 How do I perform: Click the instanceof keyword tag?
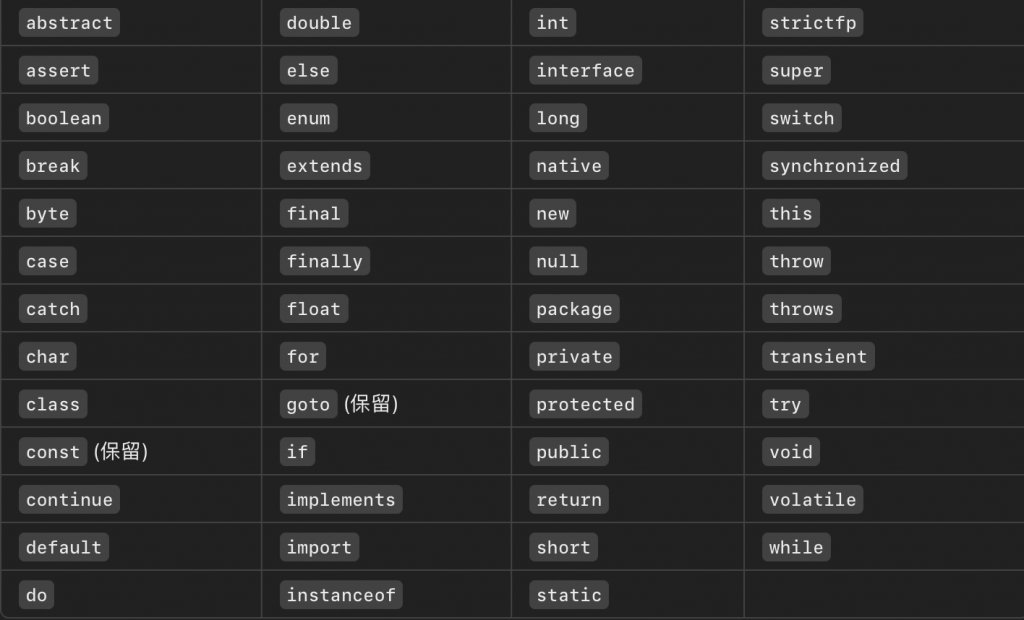(341, 595)
